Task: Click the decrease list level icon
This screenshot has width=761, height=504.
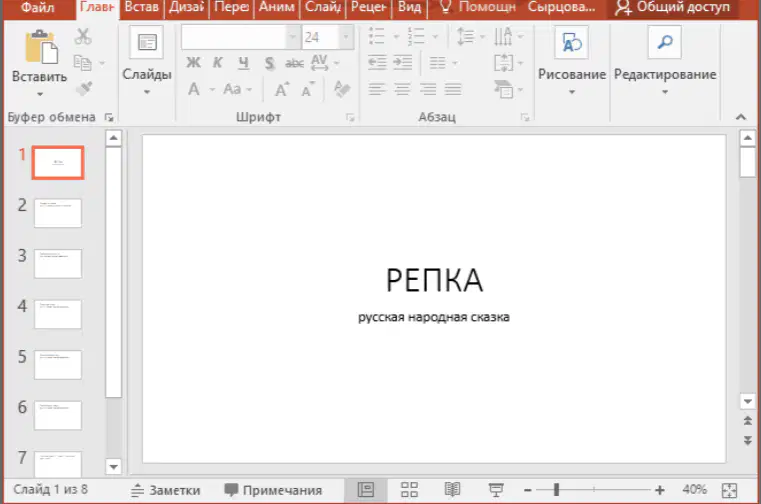Action: pos(377,63)
